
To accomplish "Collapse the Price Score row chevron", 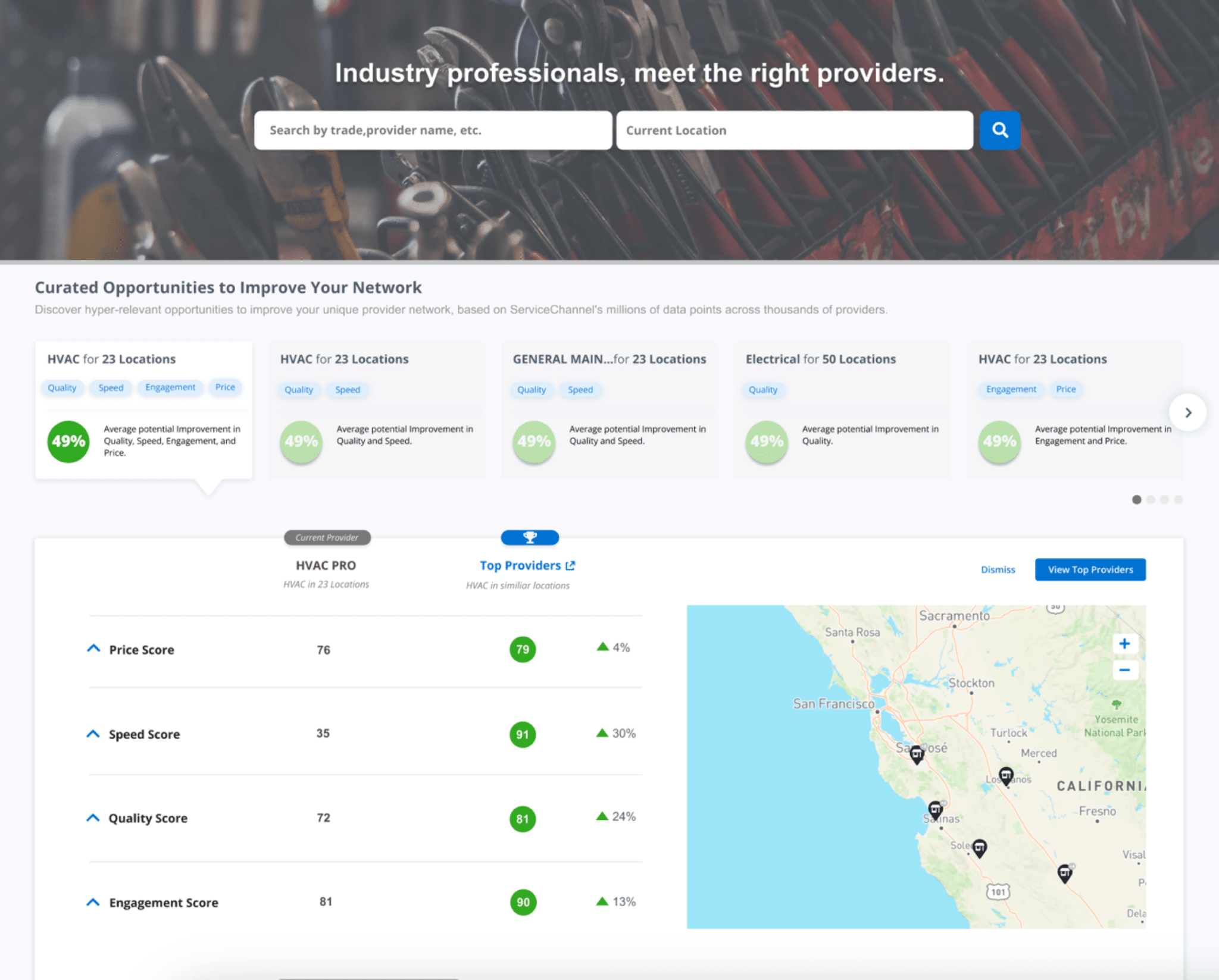I will coord(93,648).
